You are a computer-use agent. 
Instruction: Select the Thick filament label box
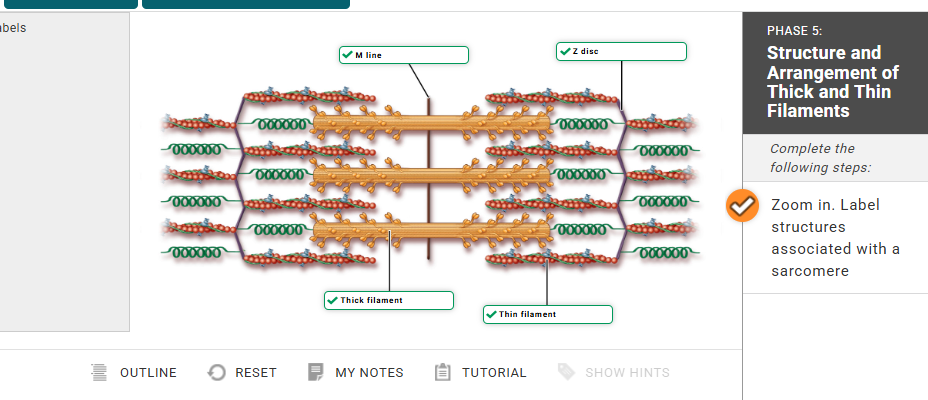pos(389,300)
